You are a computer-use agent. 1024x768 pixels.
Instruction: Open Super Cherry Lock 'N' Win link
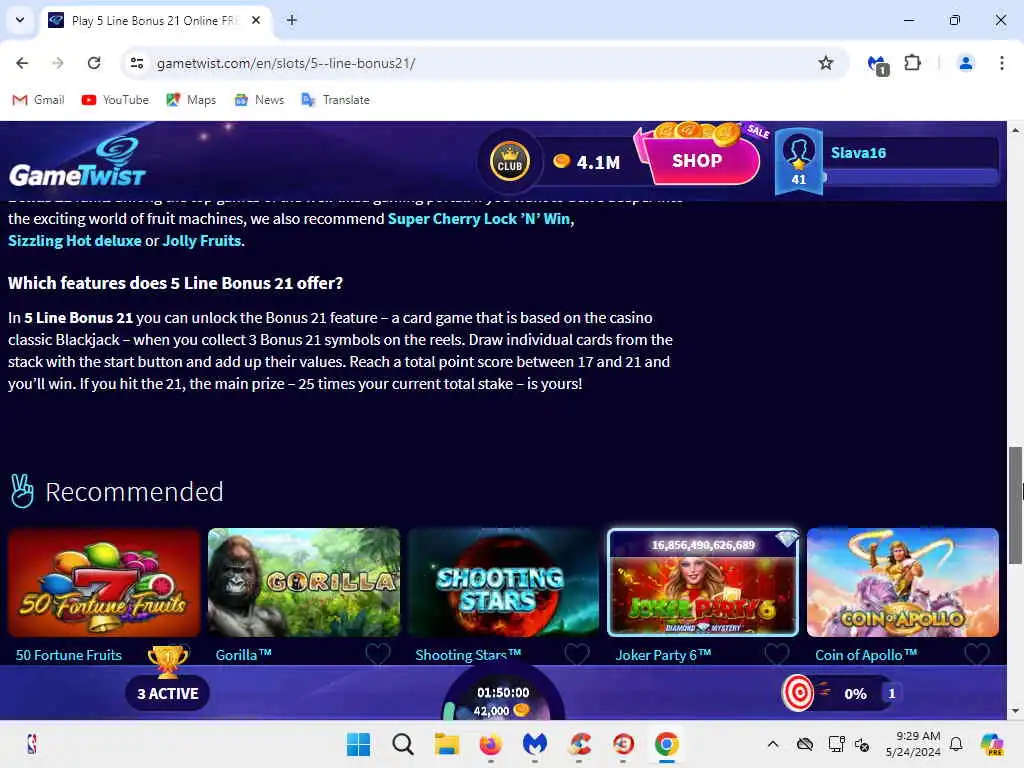(480, 219)
